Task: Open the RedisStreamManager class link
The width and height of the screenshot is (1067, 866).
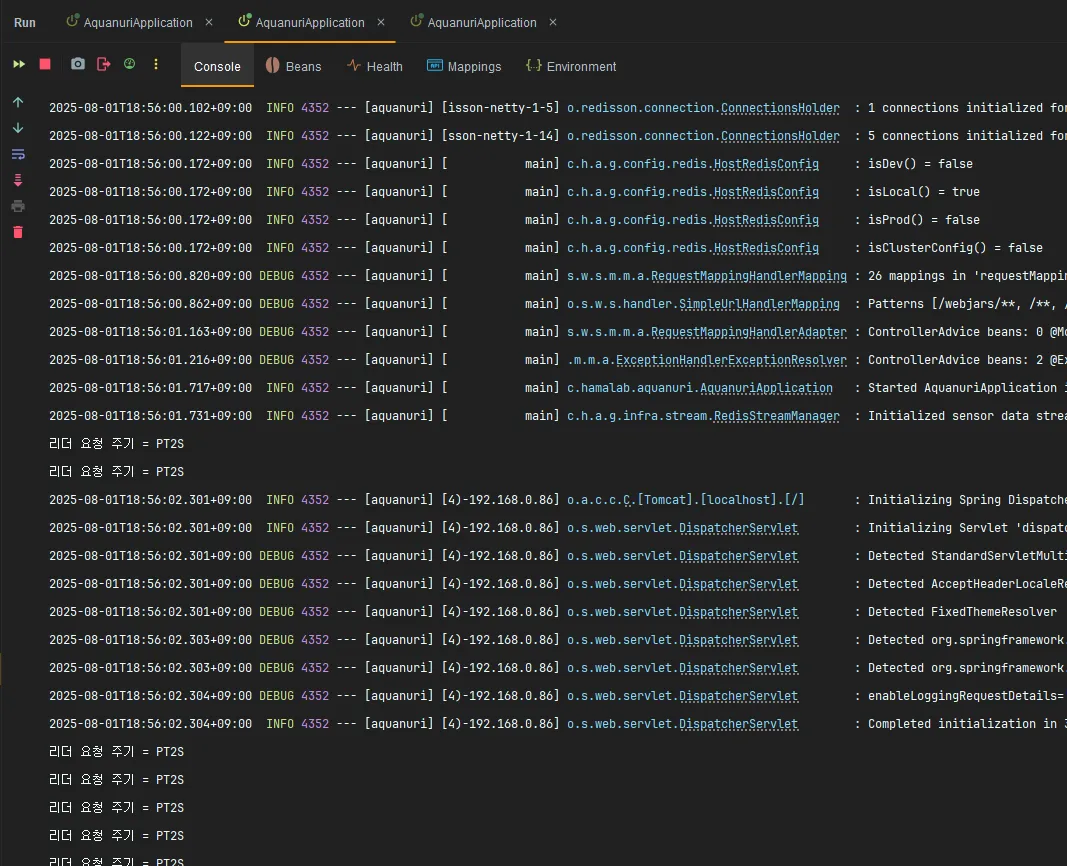Action: pos(776,416)
